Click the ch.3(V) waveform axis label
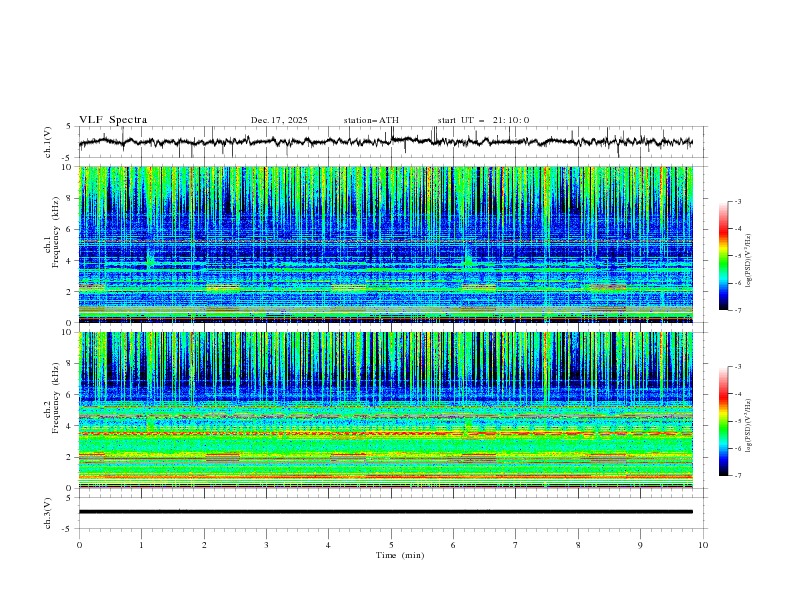This screenshot has width=792, height=612. (48, 512)
